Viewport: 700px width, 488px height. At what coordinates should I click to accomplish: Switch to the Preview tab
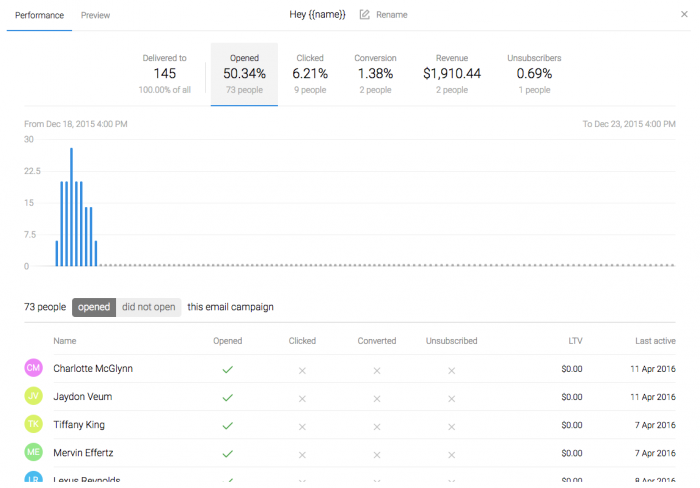(96, 16)
